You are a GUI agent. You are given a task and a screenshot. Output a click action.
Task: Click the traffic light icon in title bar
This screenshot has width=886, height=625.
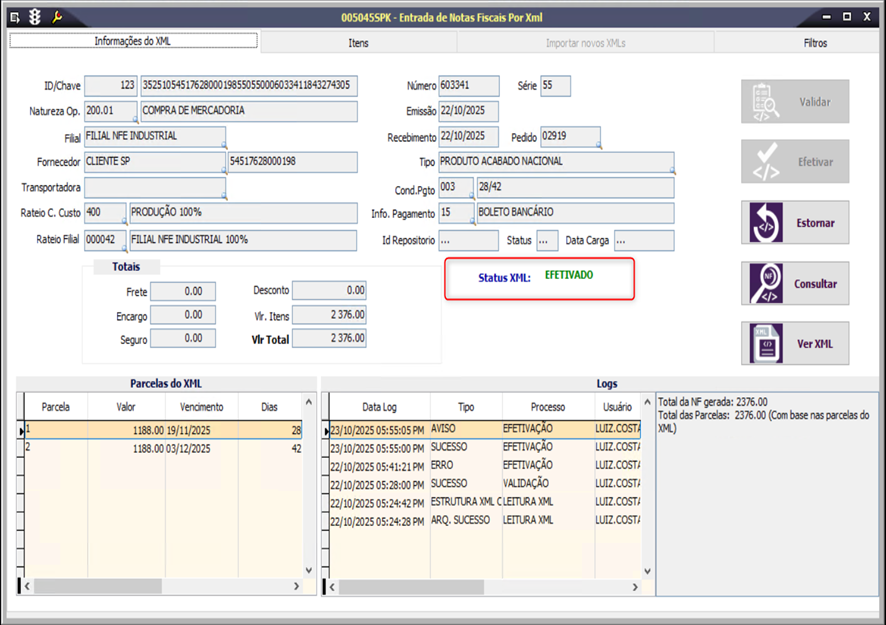[x=35, y=18]
